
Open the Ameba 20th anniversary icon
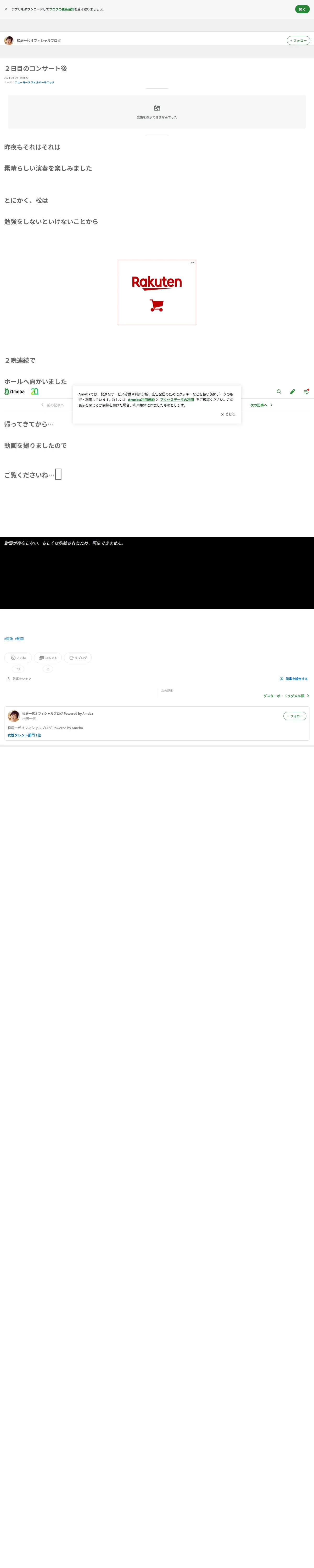(x=35, y=391)
